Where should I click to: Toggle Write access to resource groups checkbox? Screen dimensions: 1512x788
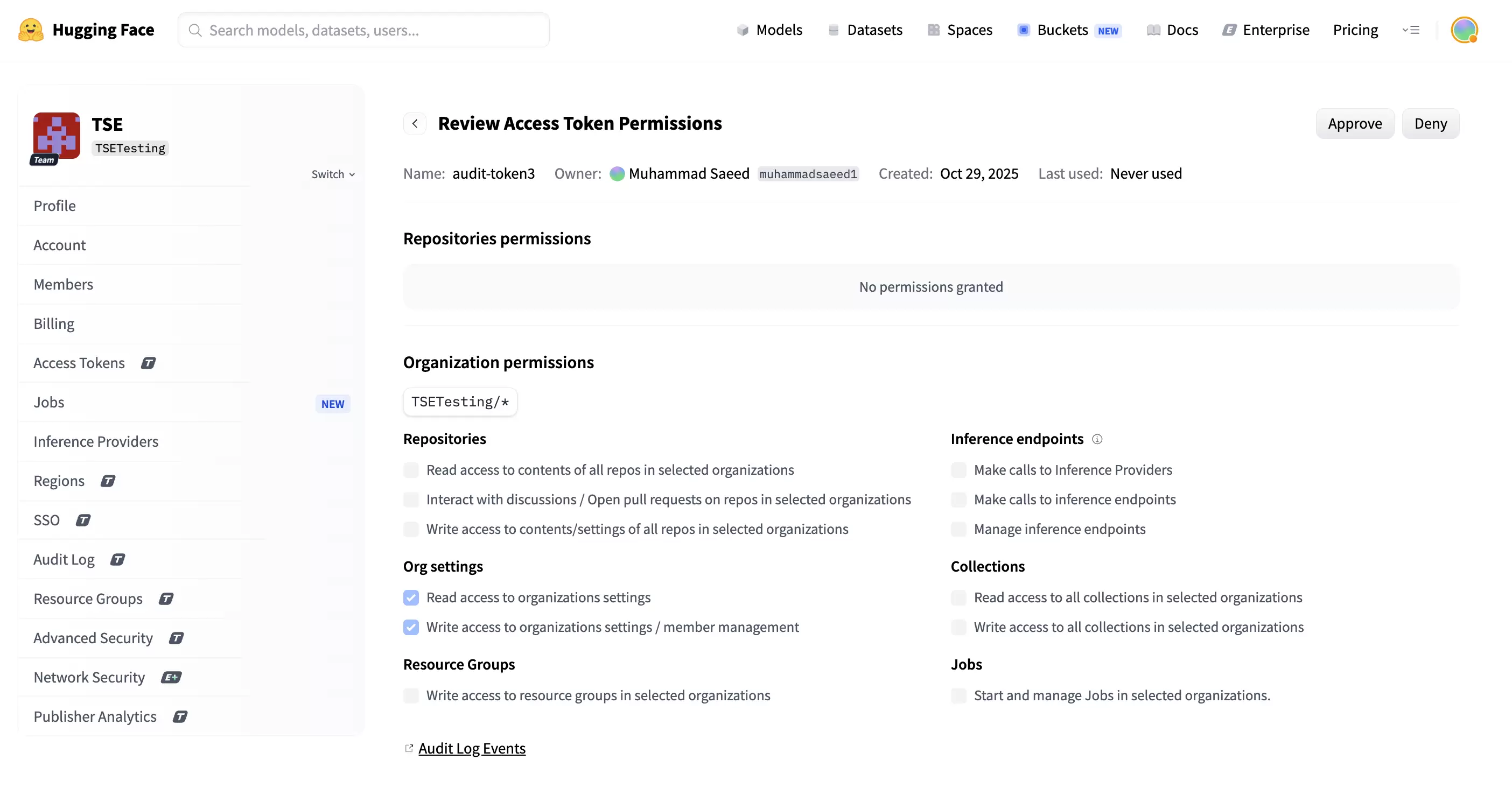click(411, 696)
